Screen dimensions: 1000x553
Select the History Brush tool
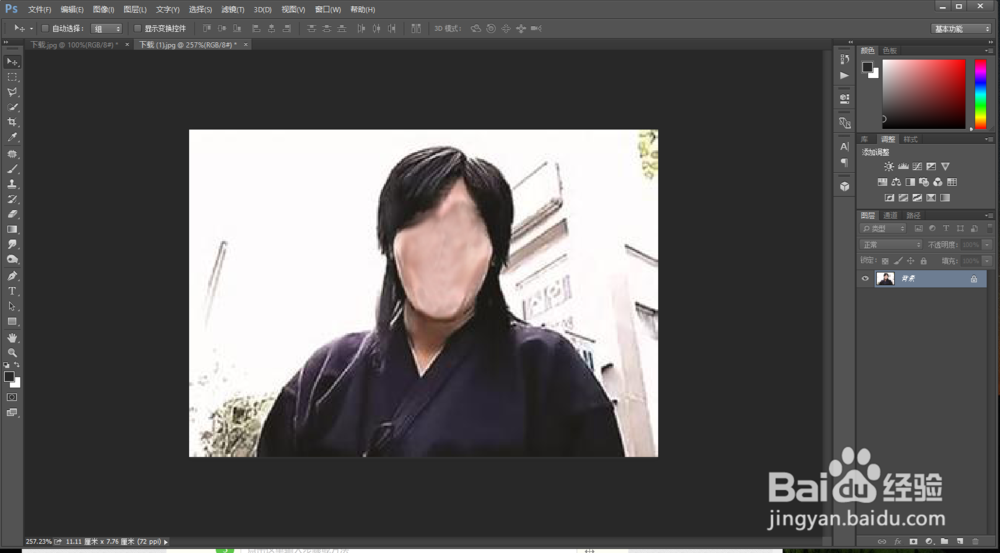[x=12, y=199]
